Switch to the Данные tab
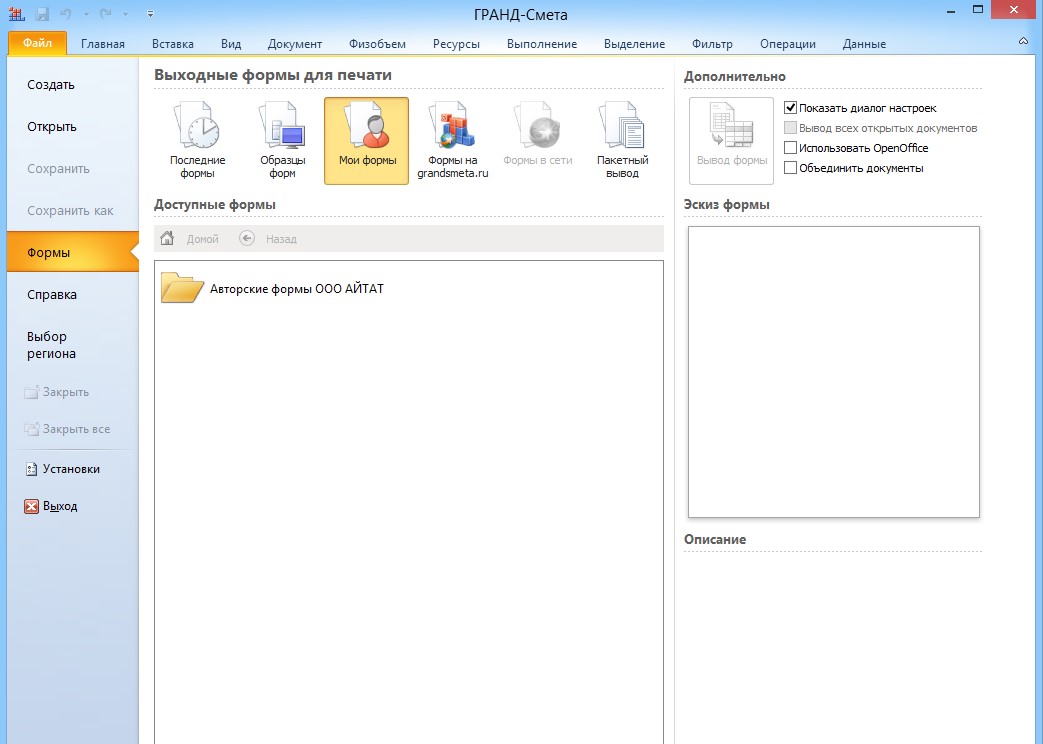Screen dimensions: 1043x744 864,44
